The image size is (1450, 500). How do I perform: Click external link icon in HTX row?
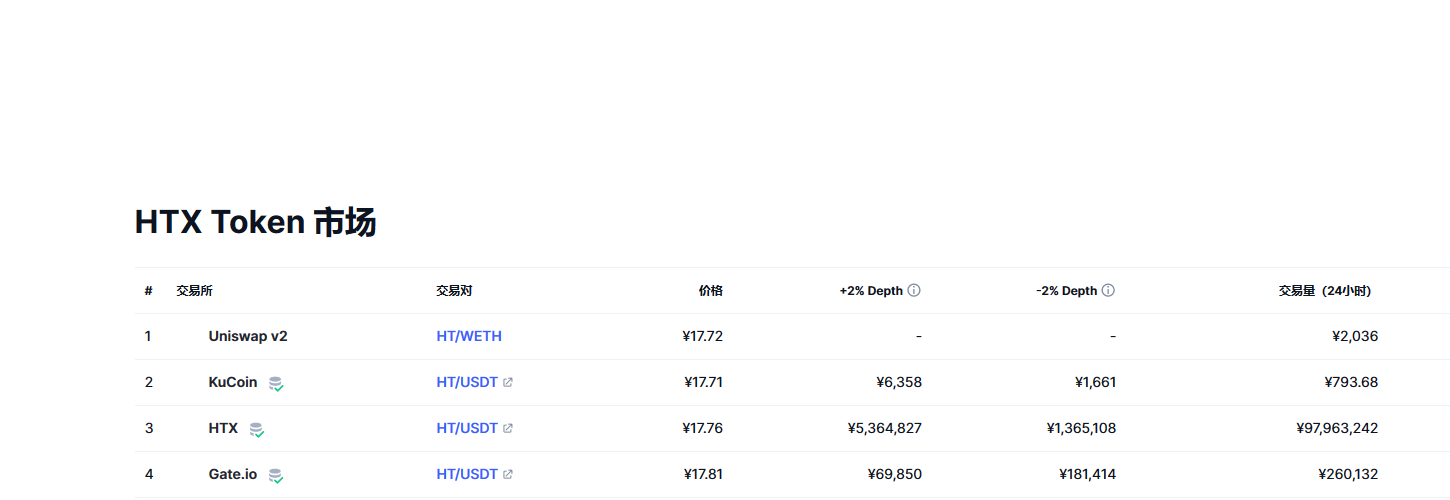[x=508, y=429]
